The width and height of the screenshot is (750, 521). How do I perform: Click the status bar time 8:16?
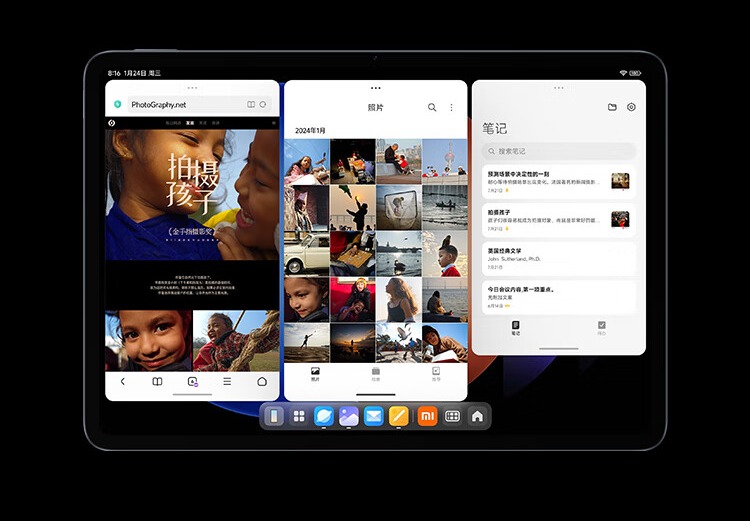[x=114, y=73]
